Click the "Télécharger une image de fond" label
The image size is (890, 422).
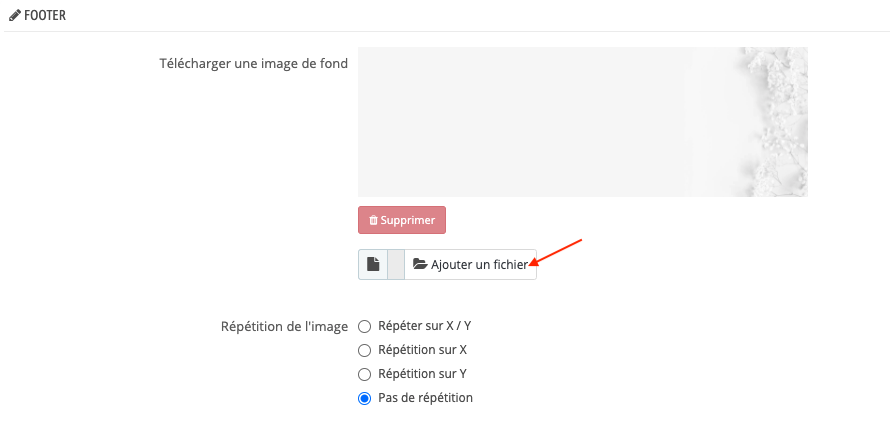253,64
